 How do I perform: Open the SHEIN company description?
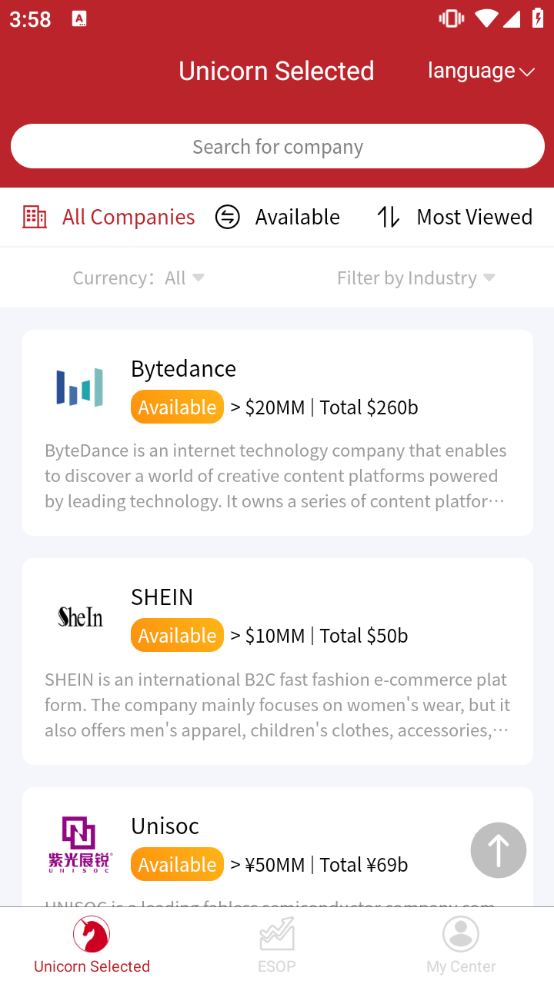pyautogui.click(x=277, y=705)
